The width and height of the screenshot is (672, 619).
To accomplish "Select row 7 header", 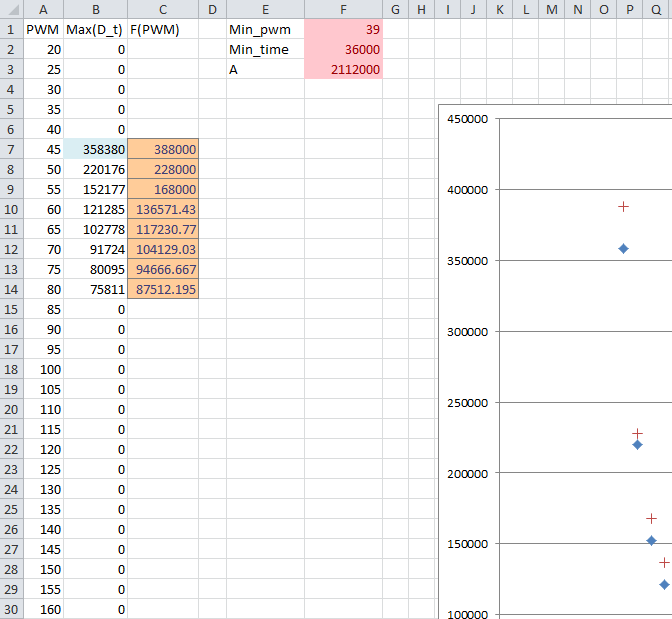I will pyautogui.click(x=11, y=149).
